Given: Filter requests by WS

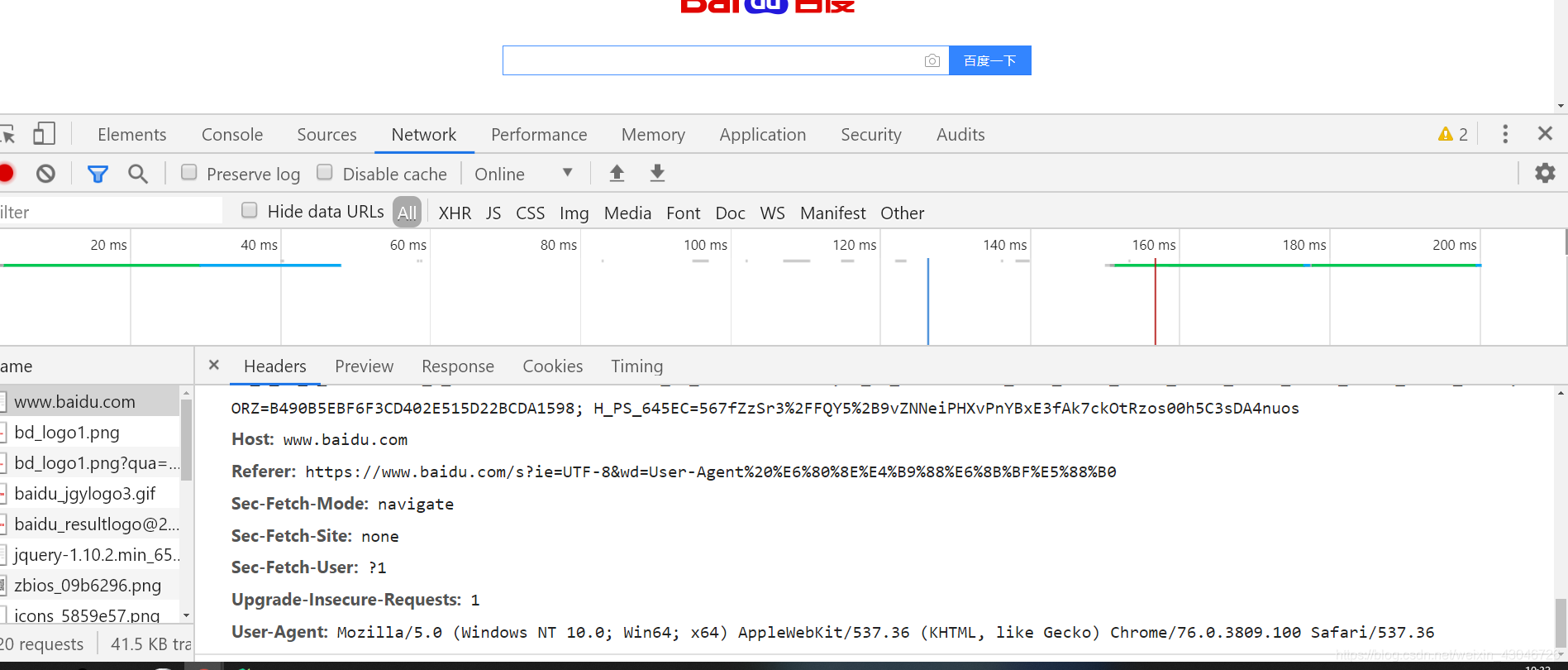Looking at the screenshot, I should (x=772, y=213).
